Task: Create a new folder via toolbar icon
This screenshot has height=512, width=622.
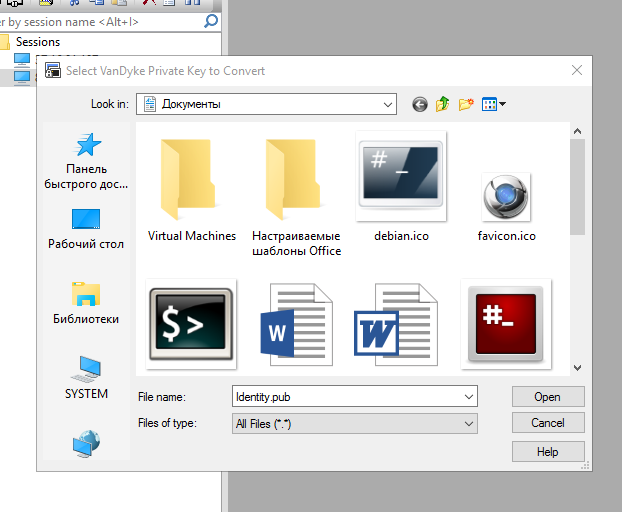Action: [x=466, y=104]
